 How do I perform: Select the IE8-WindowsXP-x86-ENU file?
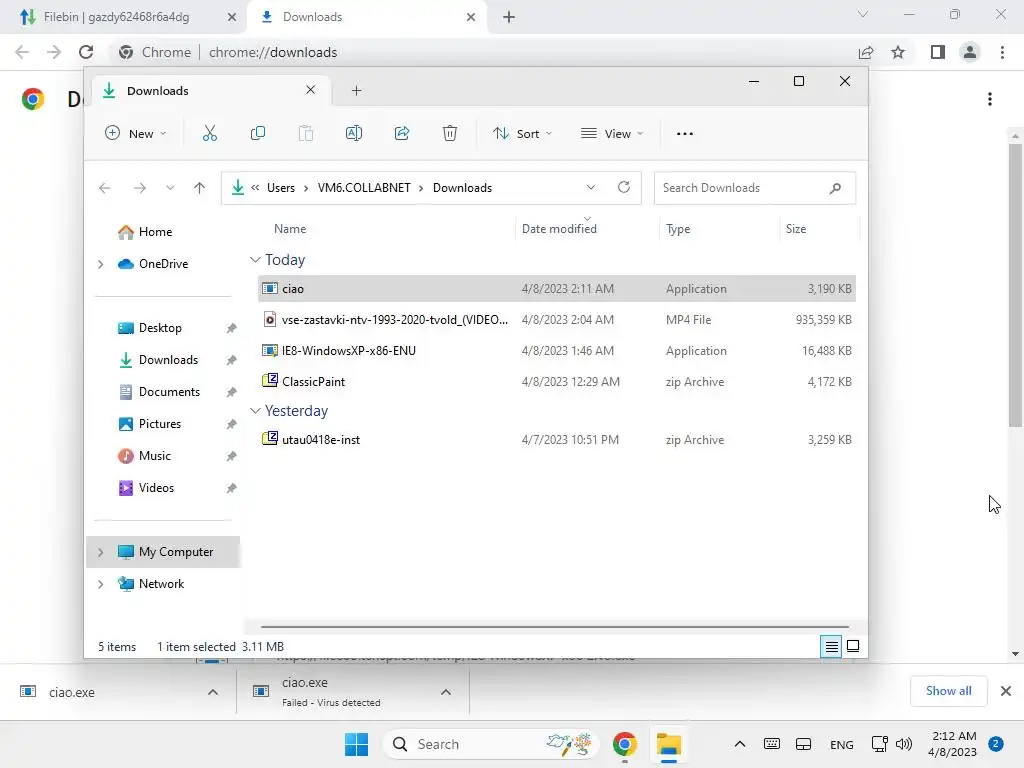(x=556, y=351)
